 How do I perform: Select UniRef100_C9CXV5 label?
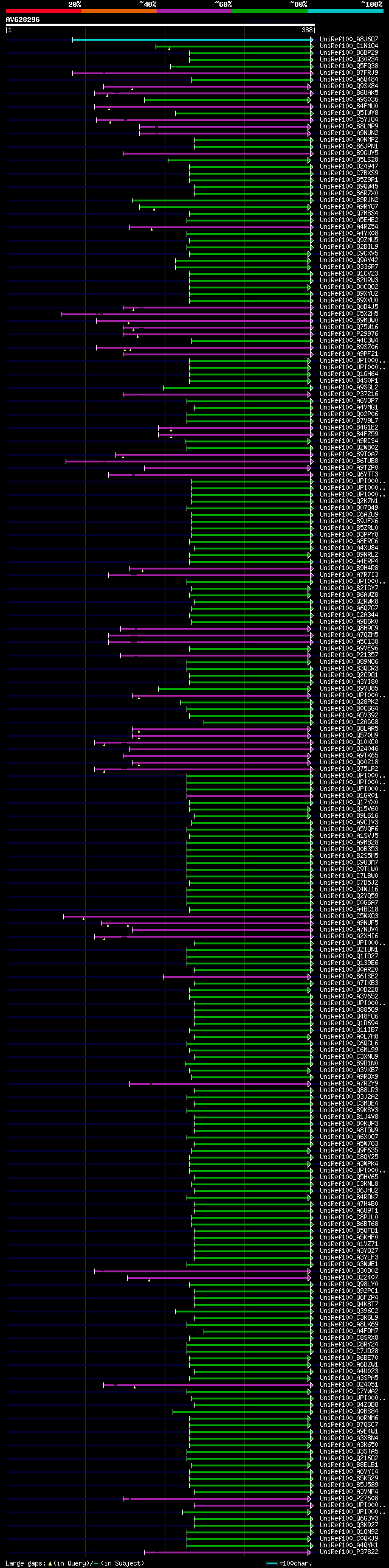[x=349, y=253]
